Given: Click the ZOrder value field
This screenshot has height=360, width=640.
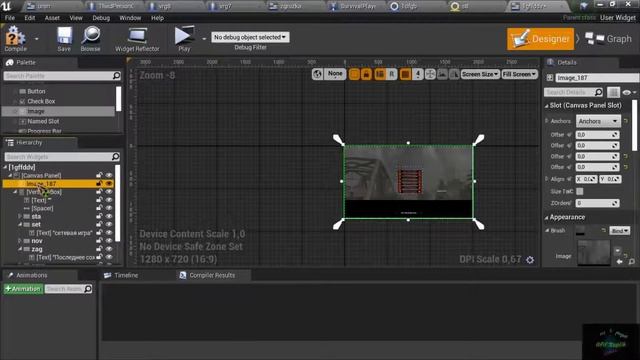Looking at the screenshot, I should pos(597,203).
